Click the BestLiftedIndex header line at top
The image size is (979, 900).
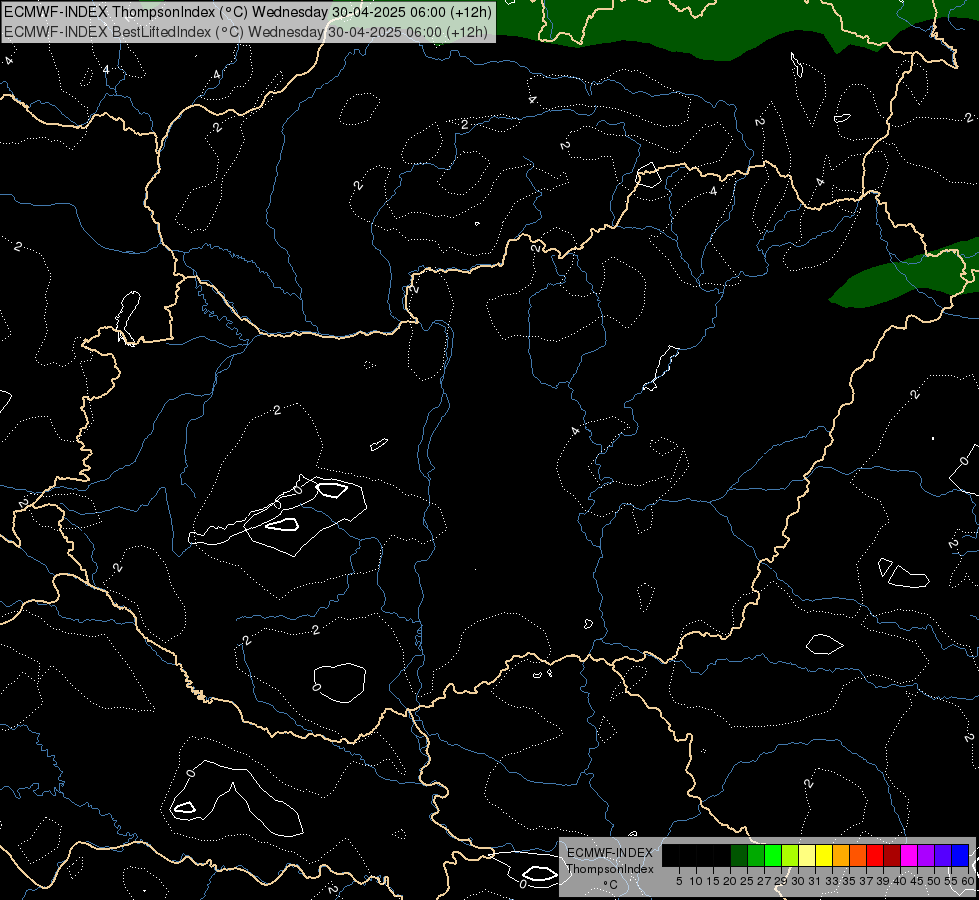(246, 32)
